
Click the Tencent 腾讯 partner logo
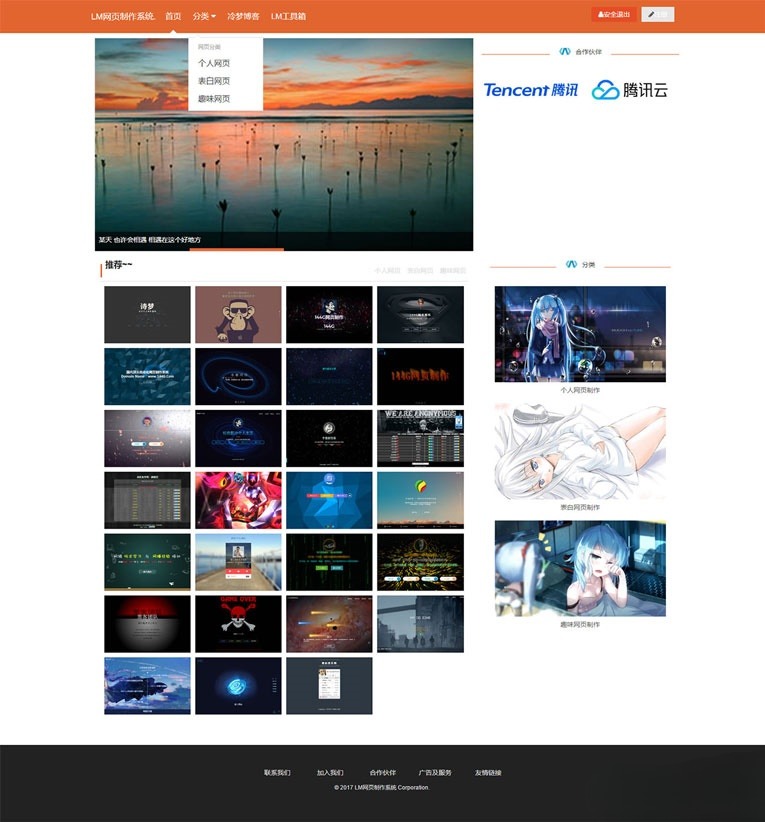coord(530,90)
